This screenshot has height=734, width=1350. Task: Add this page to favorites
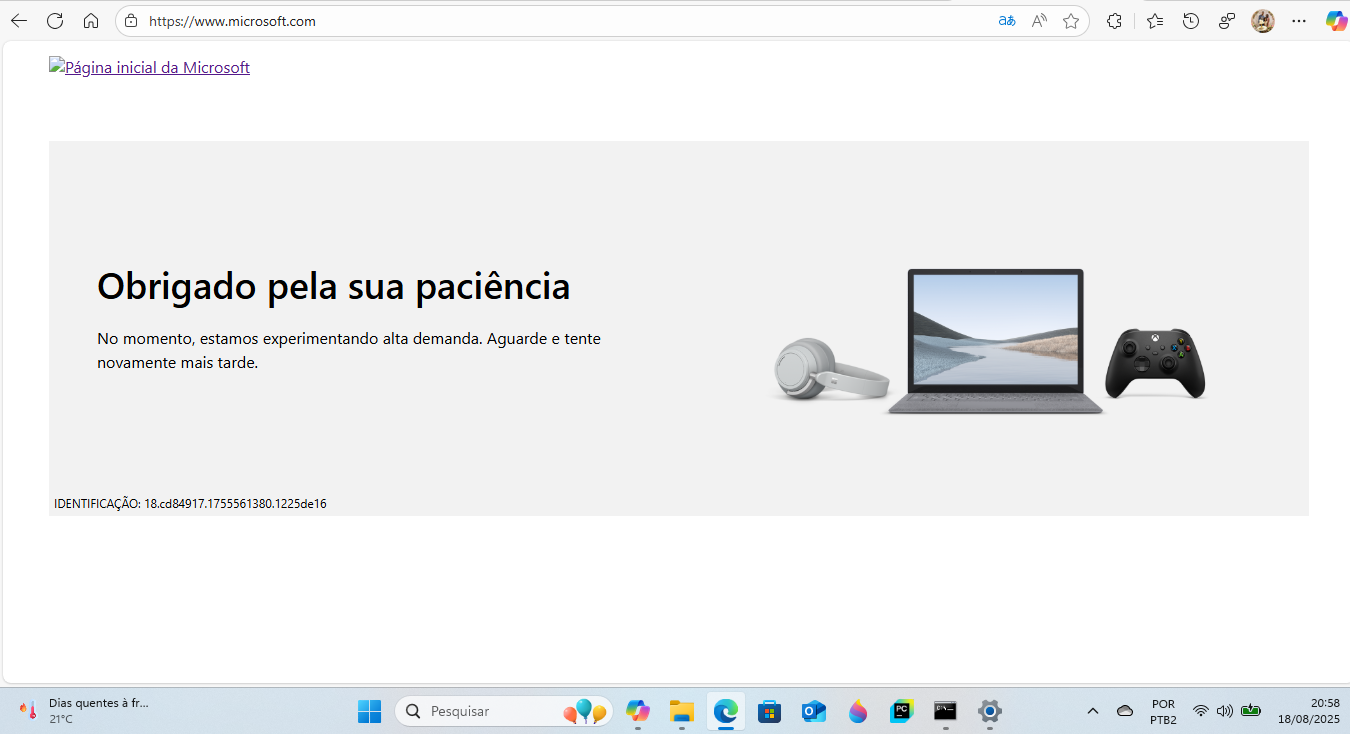pos(1071,21)
